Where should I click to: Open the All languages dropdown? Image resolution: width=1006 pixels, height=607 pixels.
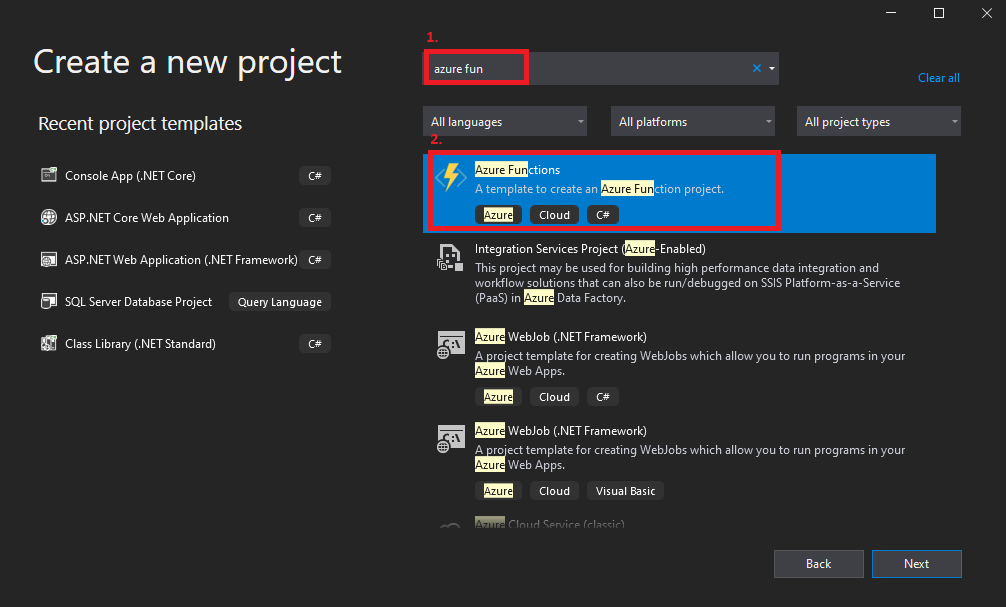504,120
